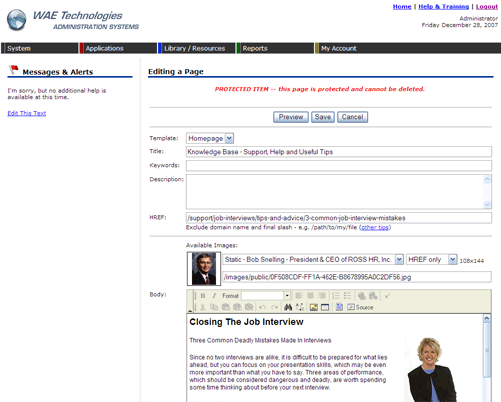Open the Edit This Text link
The image size is (501, 402).
[x=27, y=113]
